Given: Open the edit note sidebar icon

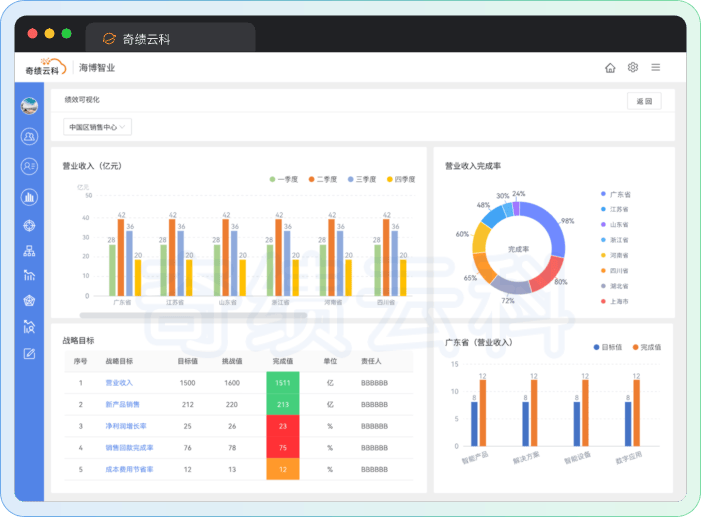Looking at the screenshot, I should tap(29, 353).
